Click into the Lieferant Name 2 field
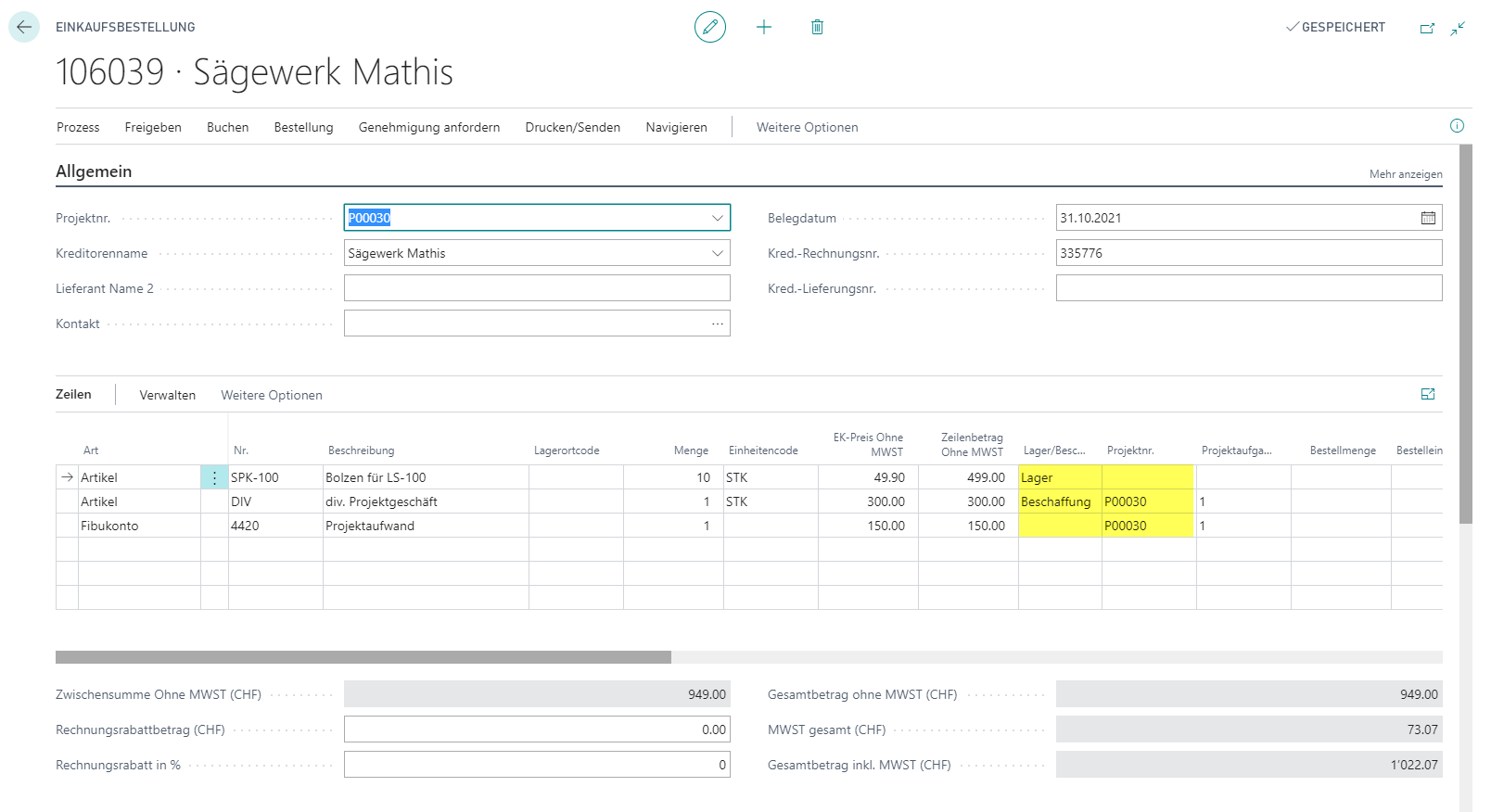The width and height of the screenshot is (1491, 812). click(537, 288)
